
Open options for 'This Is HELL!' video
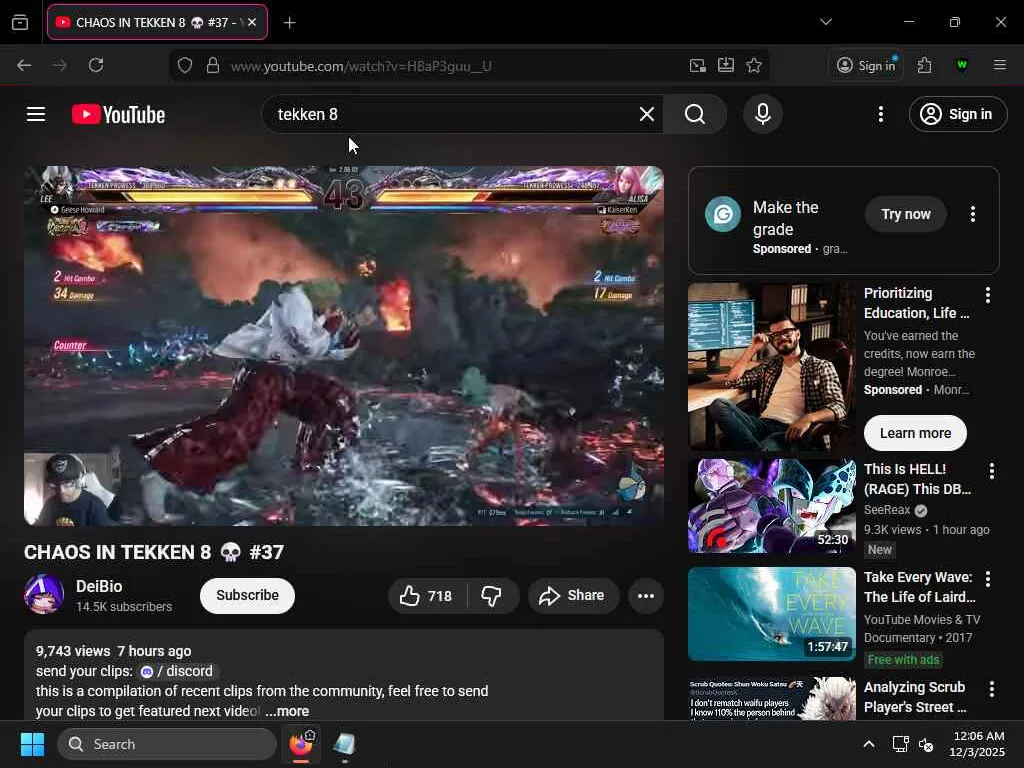(991, 471)
